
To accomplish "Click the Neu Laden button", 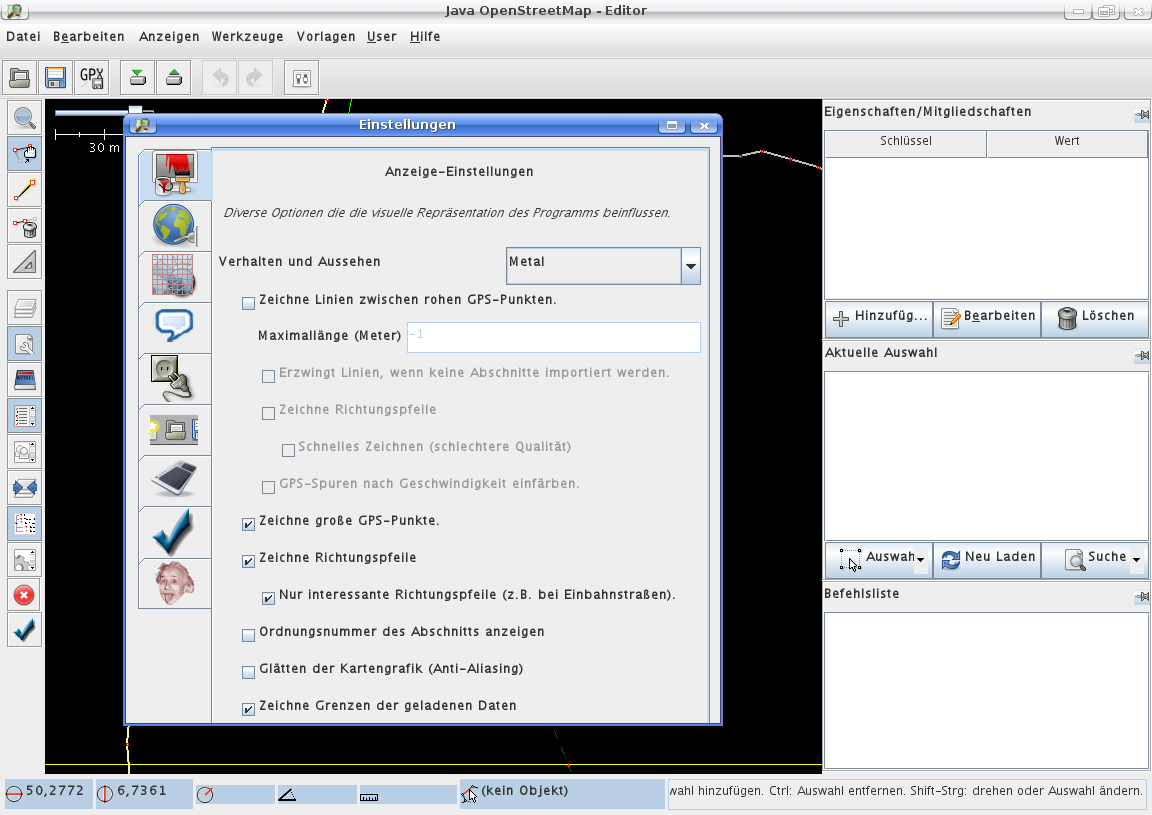I will 987,560.
